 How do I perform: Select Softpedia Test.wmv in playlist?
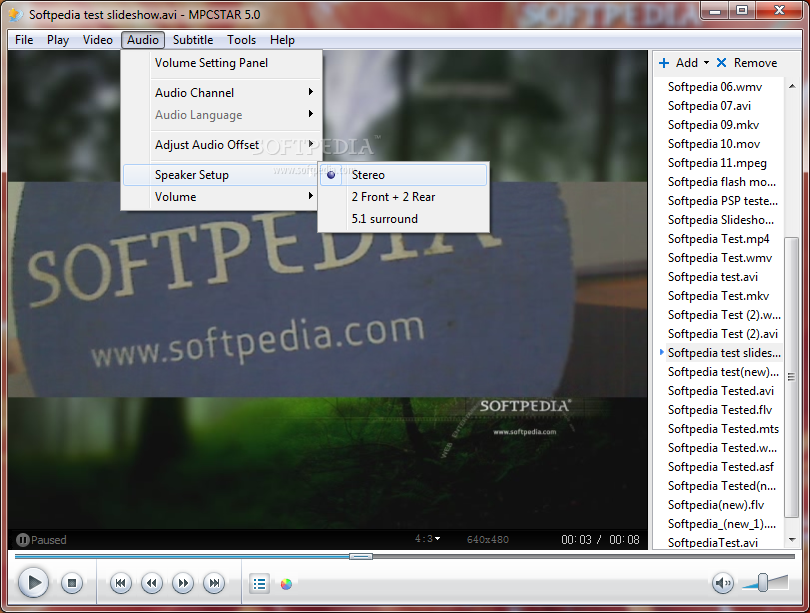(720, 258)
